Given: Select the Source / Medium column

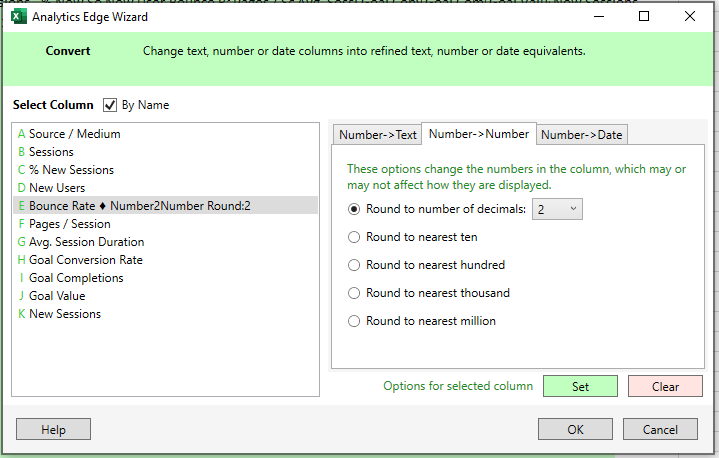Looking at the screenshot, I should point(75,134).
